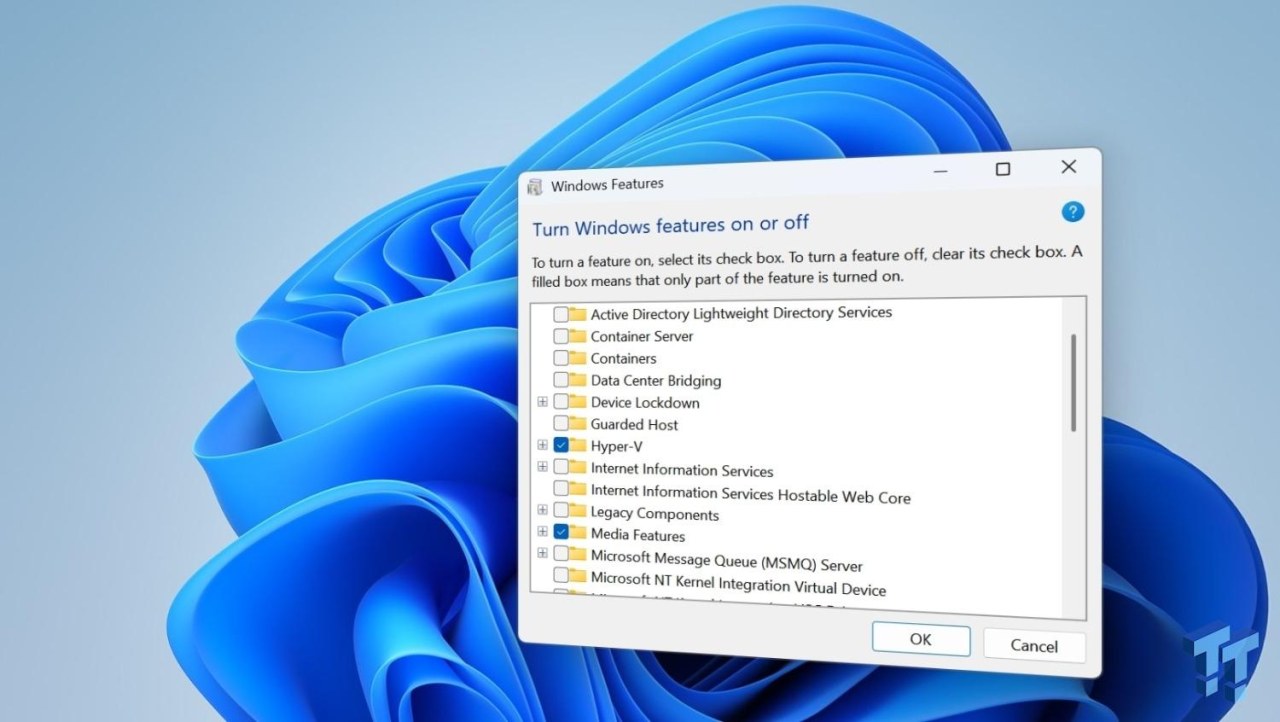
Task: Enable Active Directory Lightweight Directory Services checkbox
Action: (x=561, y=314)
